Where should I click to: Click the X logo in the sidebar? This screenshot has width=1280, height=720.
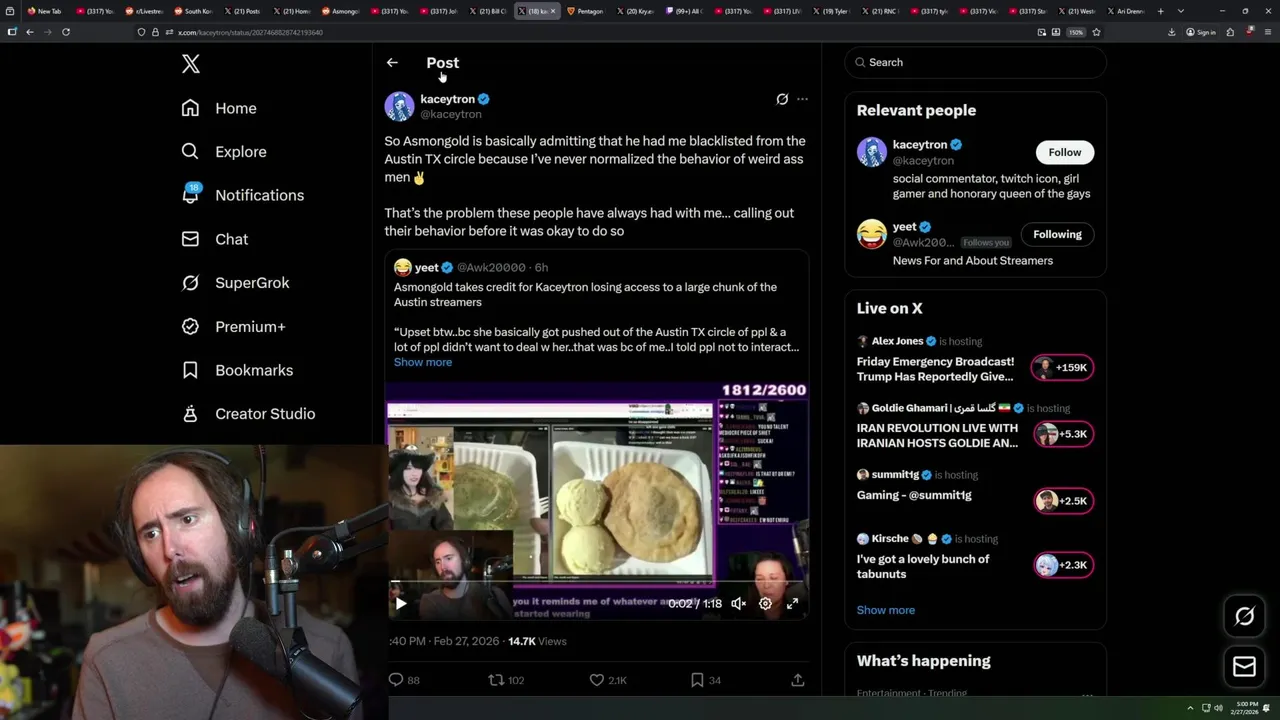coord(190,64)
